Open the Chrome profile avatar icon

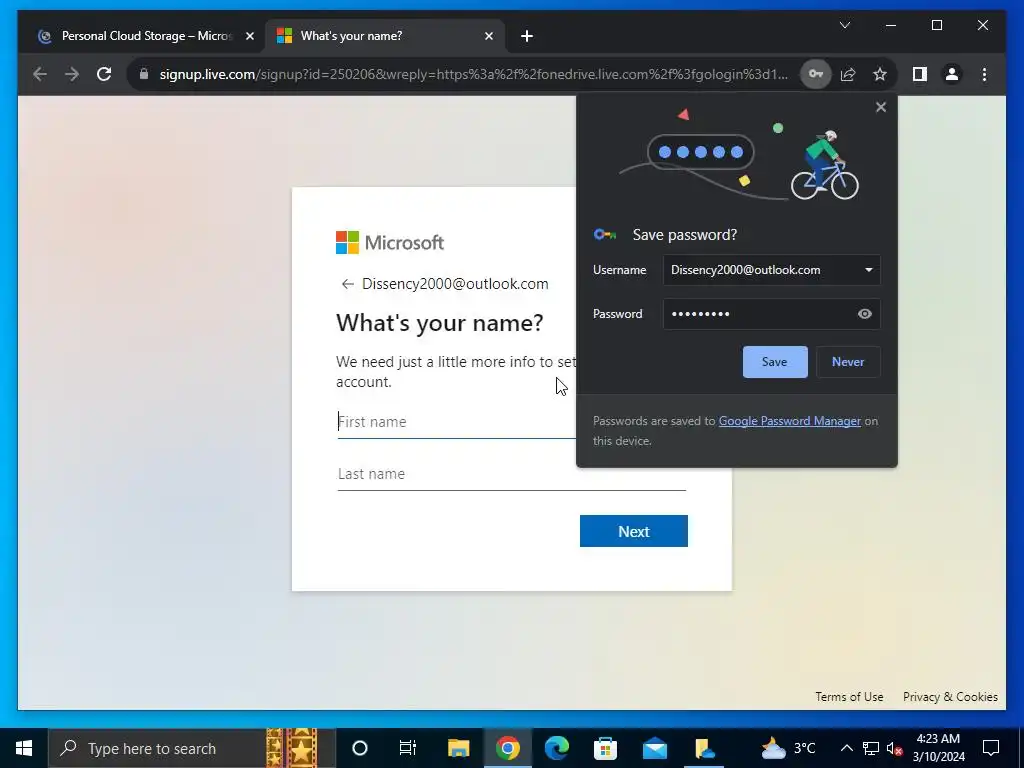(x=952, y=74)
